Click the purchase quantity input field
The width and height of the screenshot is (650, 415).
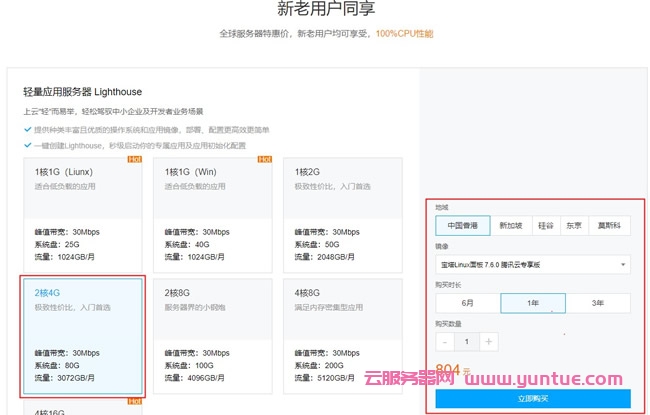466,342
